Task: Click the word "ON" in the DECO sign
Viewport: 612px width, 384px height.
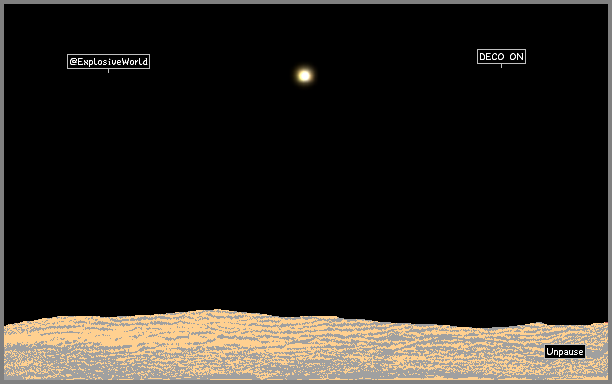Action: [516, 57]
